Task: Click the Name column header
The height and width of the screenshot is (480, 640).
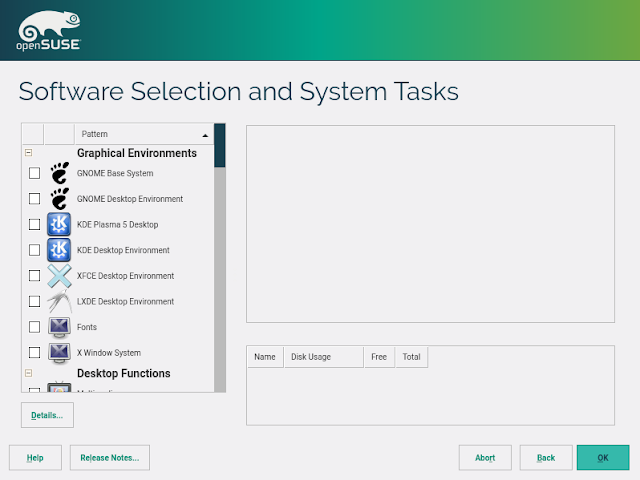Action: point(265,357)
